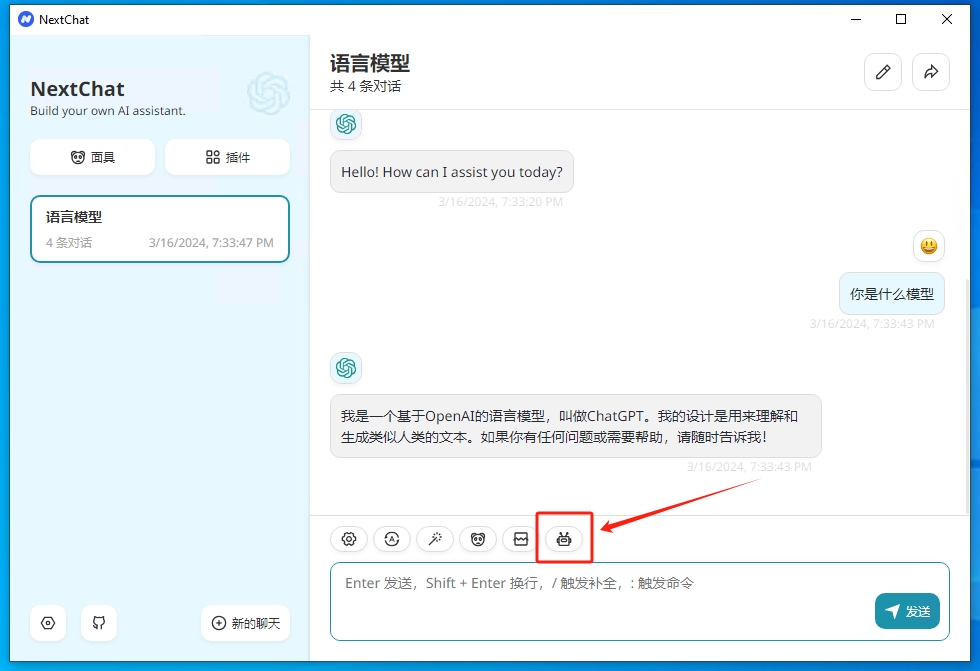
Task: Click the 你是什么模型 user message bubble
Action: [891, 294]
